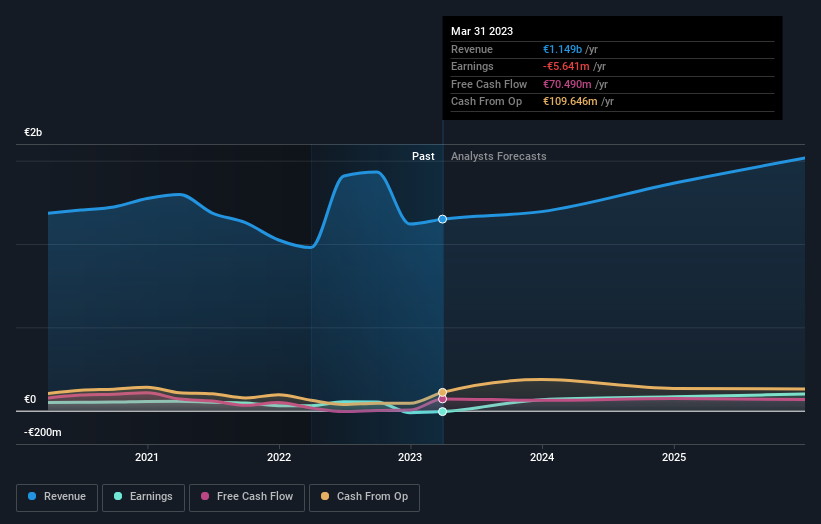Screen dimensions: 821x524
Task: Click the Mar 31 2023 tooltip date
Action: click(482, 31)
